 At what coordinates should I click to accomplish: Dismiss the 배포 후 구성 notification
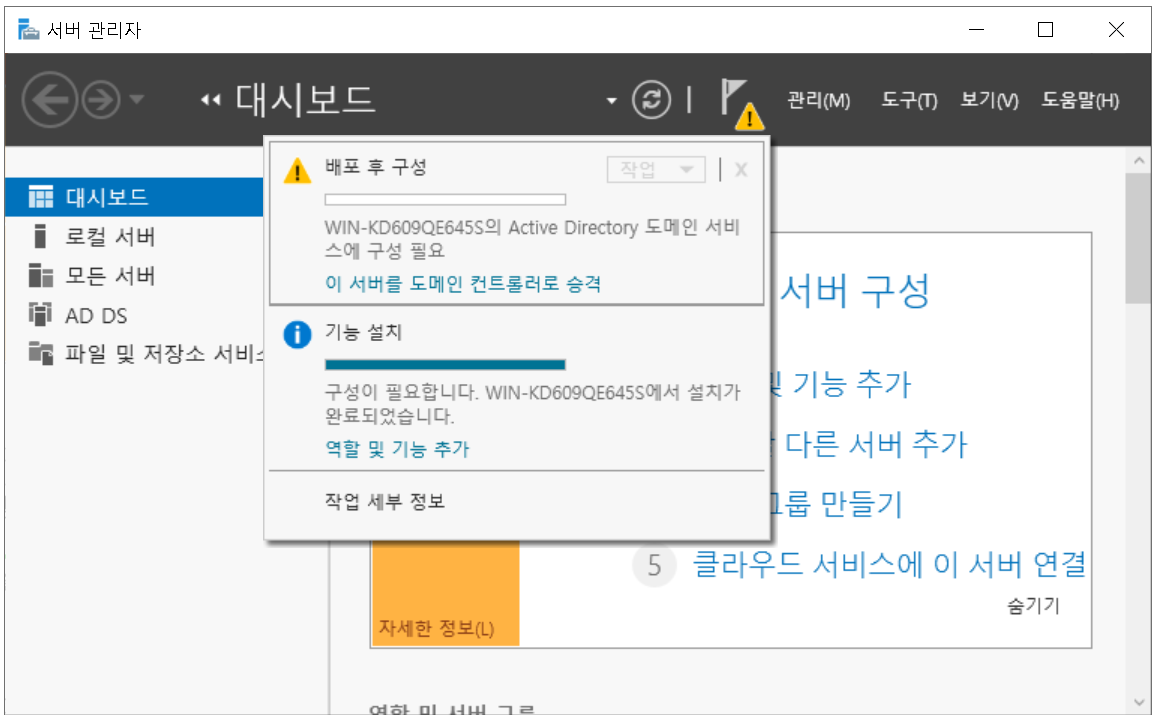tap(741, 170)
